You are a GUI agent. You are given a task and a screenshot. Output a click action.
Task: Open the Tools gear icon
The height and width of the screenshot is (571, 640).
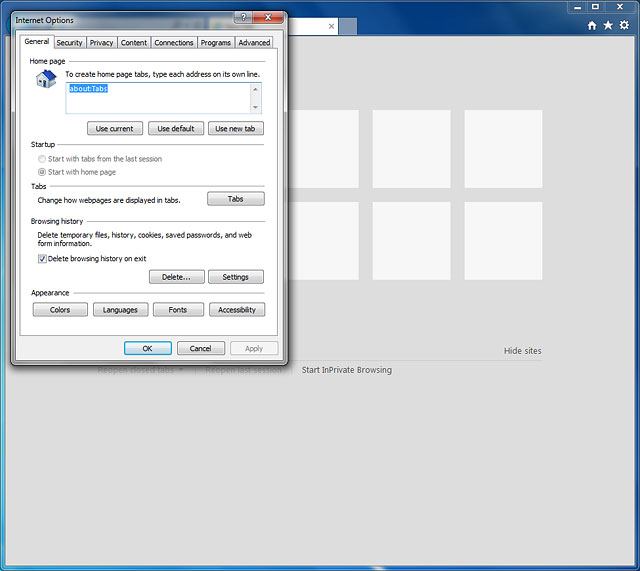pos(624,25)
